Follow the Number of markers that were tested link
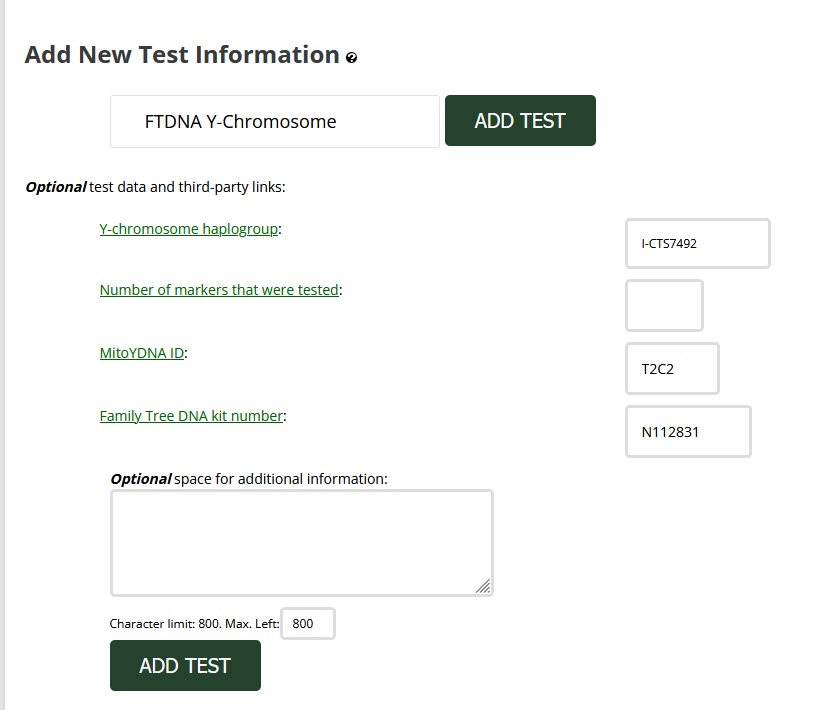The image size is (836, 710). [x=219, y=290]
